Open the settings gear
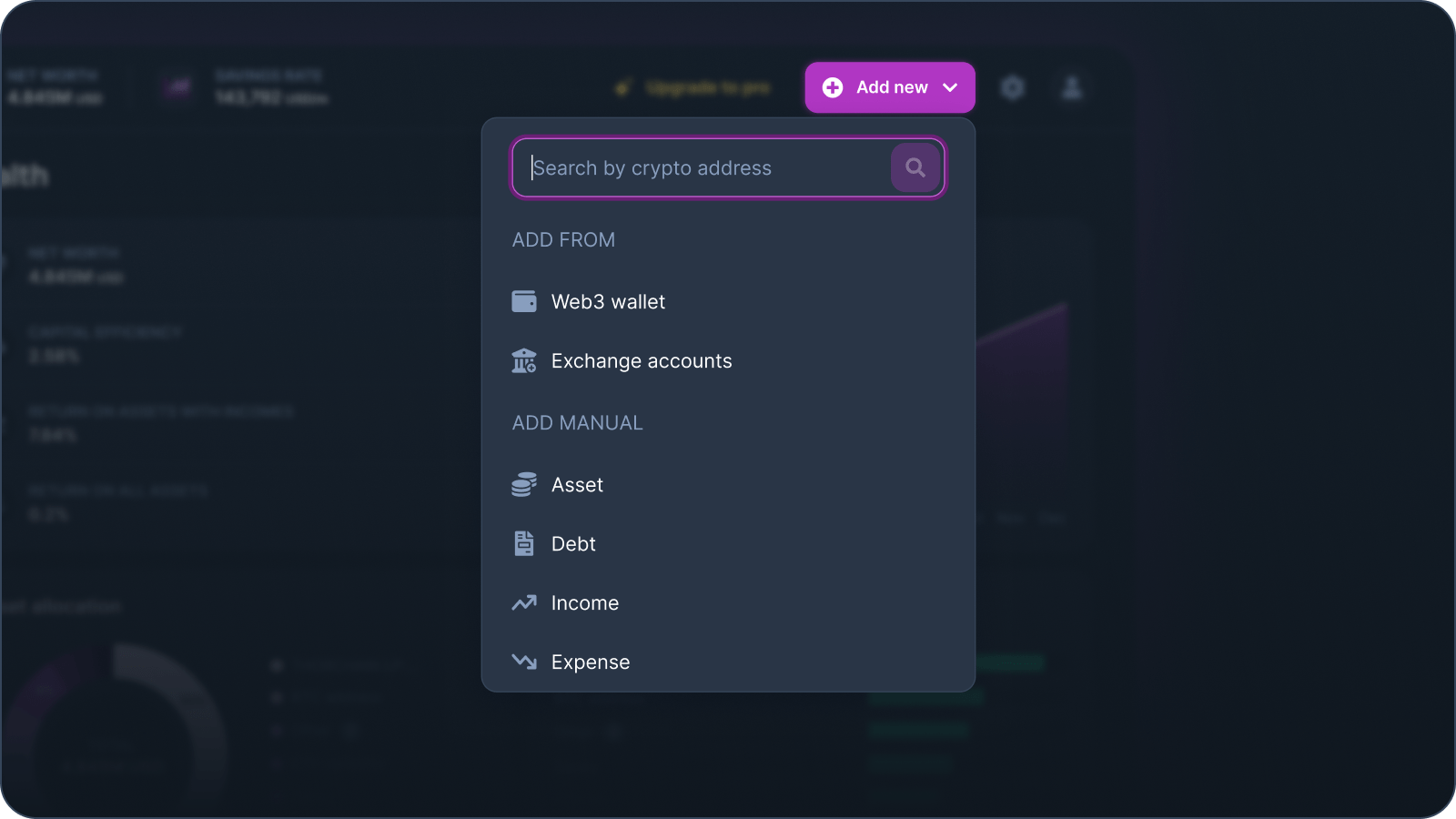Screen dimensions: 1456x819 (x=1013, y=87)
